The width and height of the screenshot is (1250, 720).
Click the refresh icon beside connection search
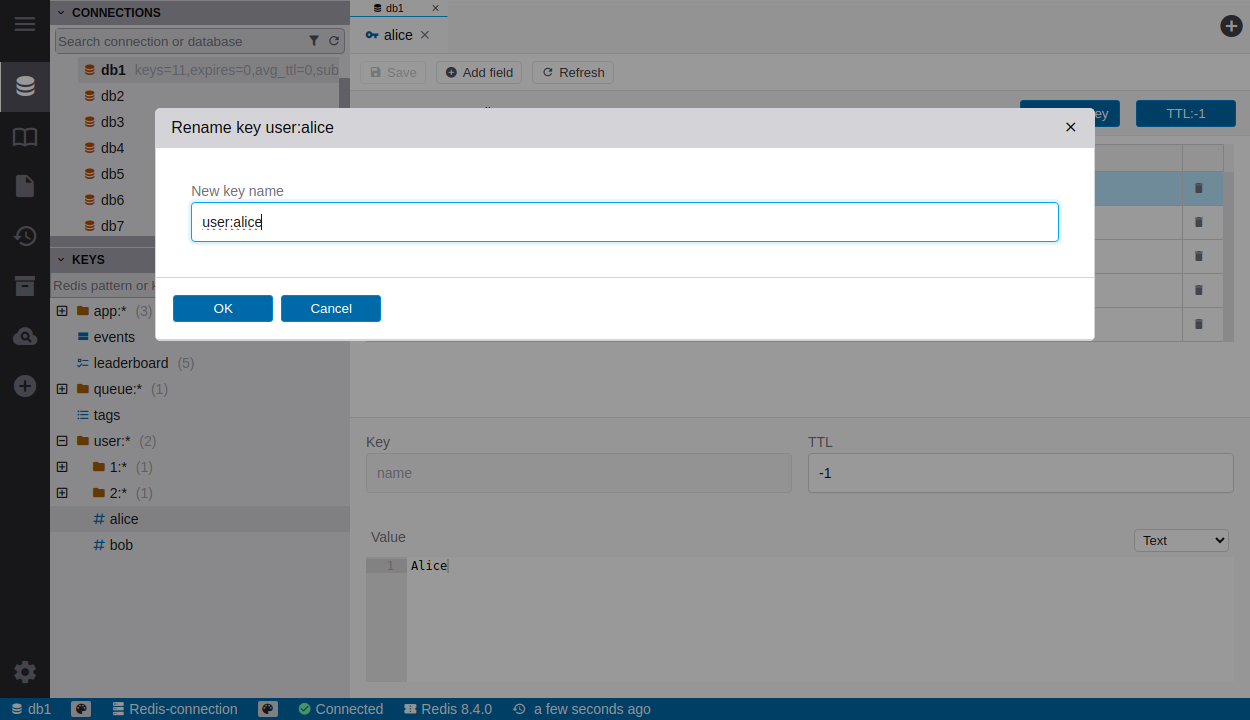point(334,41)
